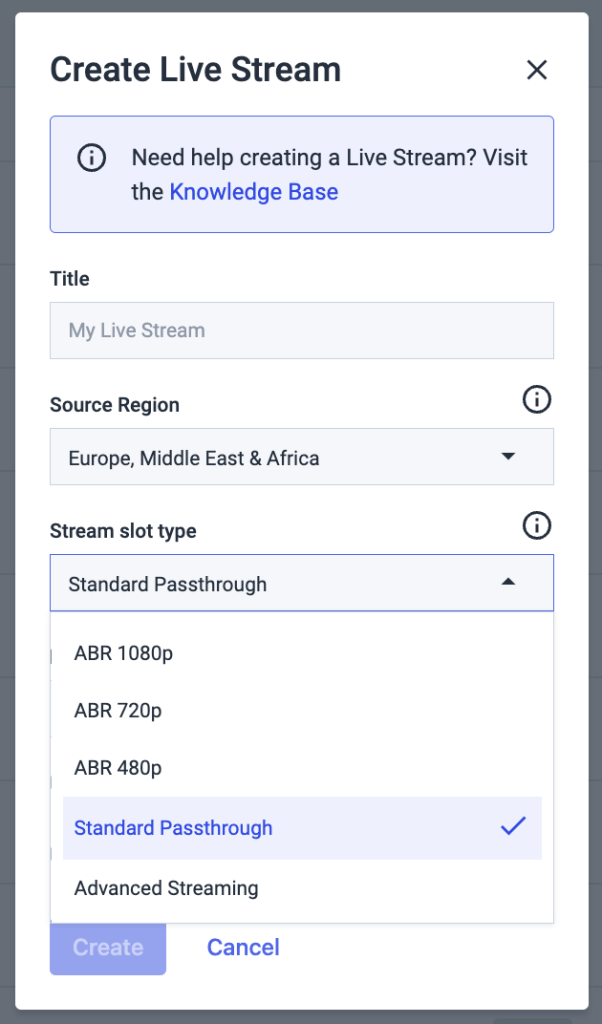Open the Knowledge Base link
This screenshot has width=602, height=1024.
click(x=253, y=192)
